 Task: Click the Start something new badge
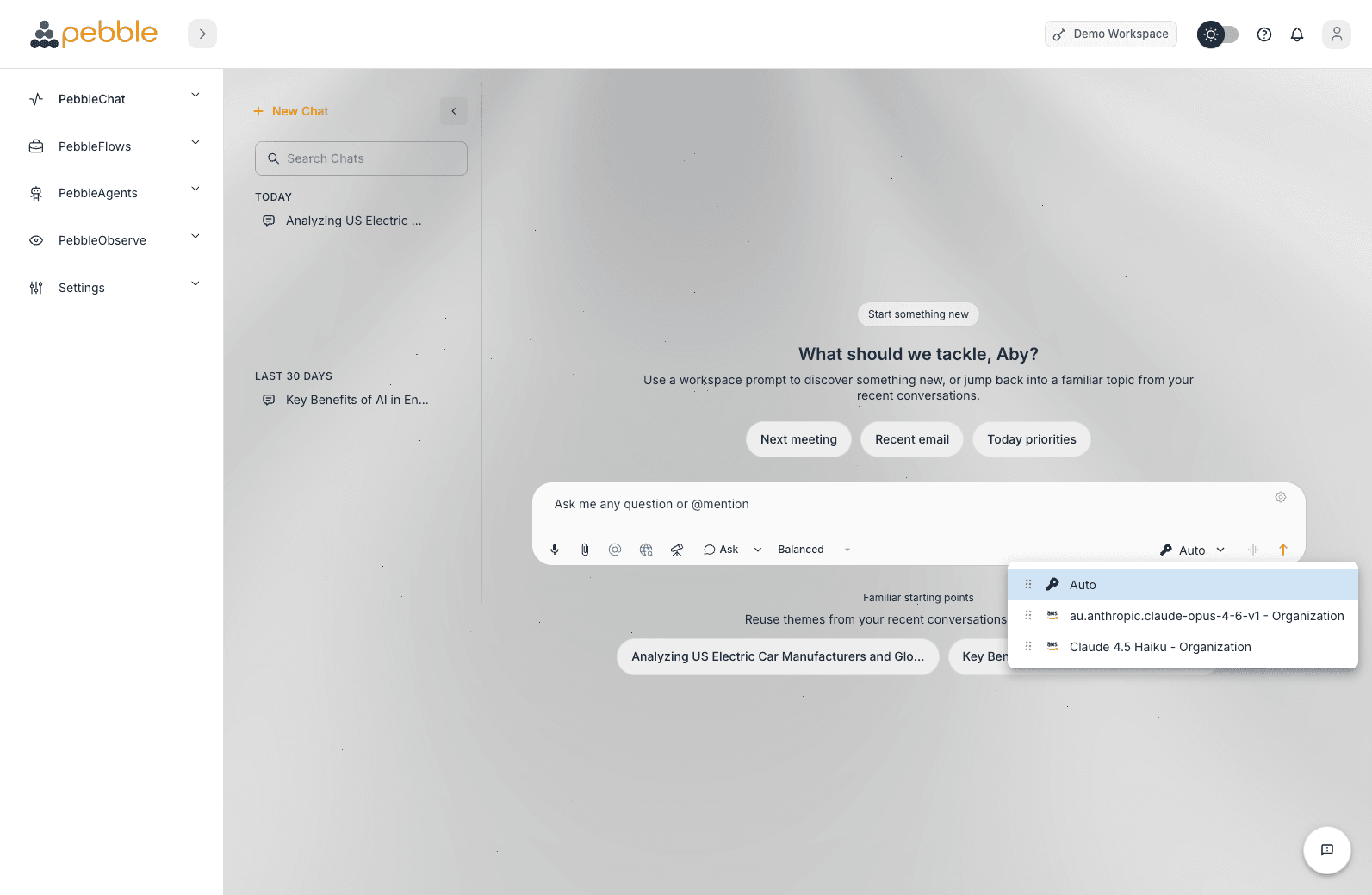tap(918, 314)
